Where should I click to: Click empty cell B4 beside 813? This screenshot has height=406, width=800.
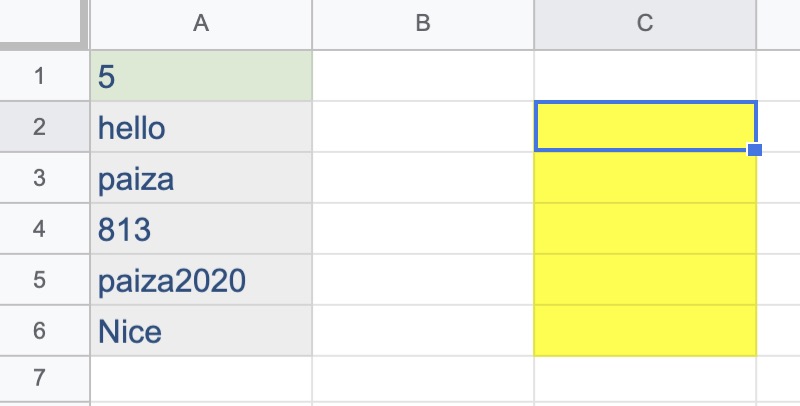423,229
